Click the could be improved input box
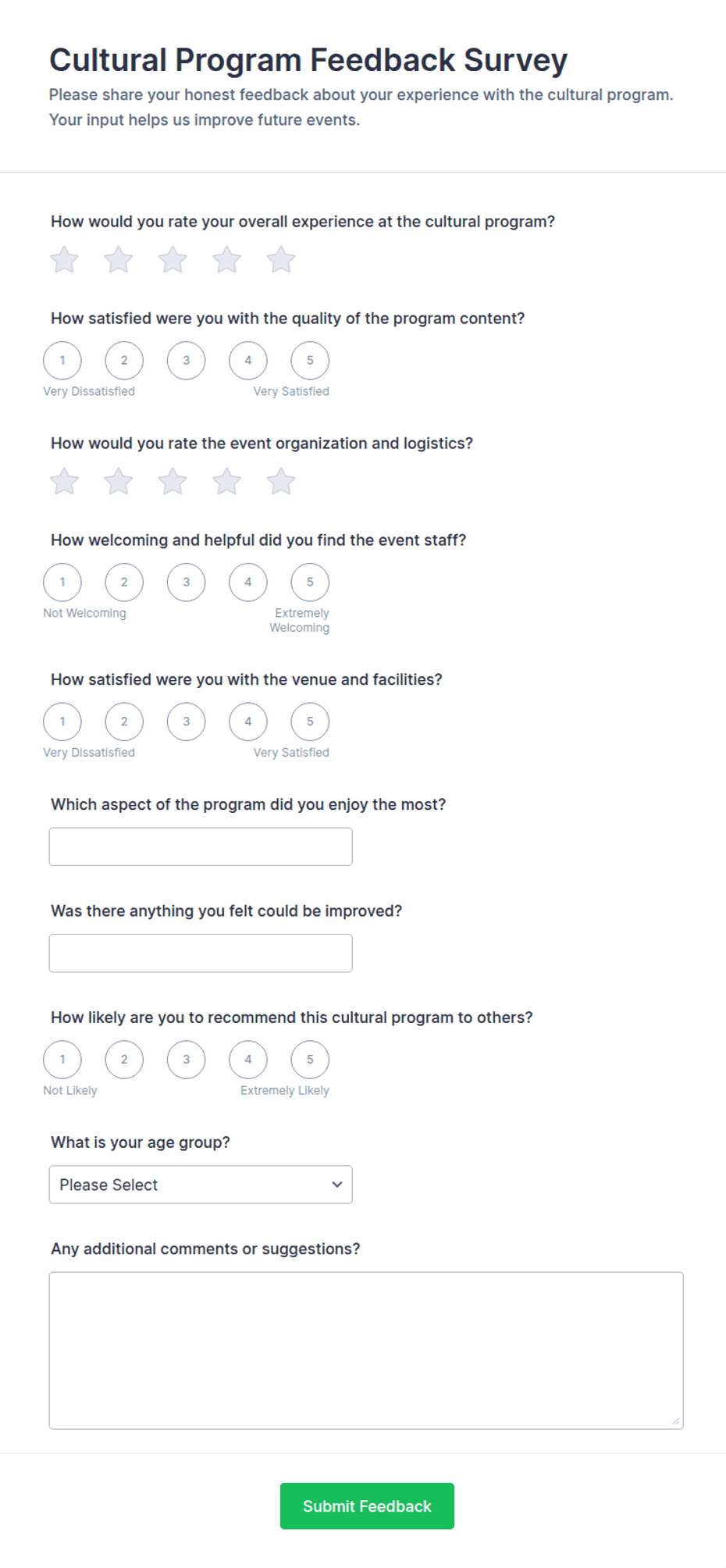The width and height of the screenshot is (726, 1568). [x=201, y=953]
